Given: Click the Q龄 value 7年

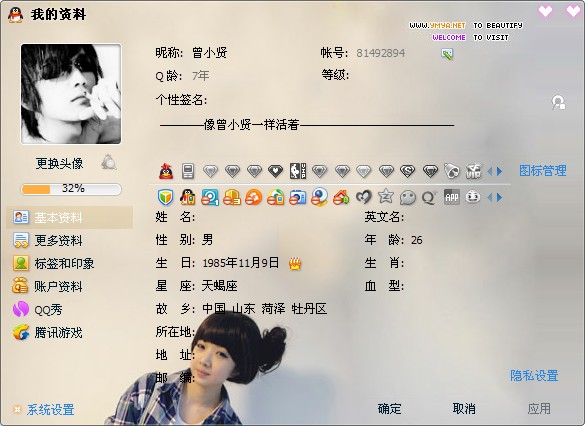Looking at the screenshot, I should 200,76.
